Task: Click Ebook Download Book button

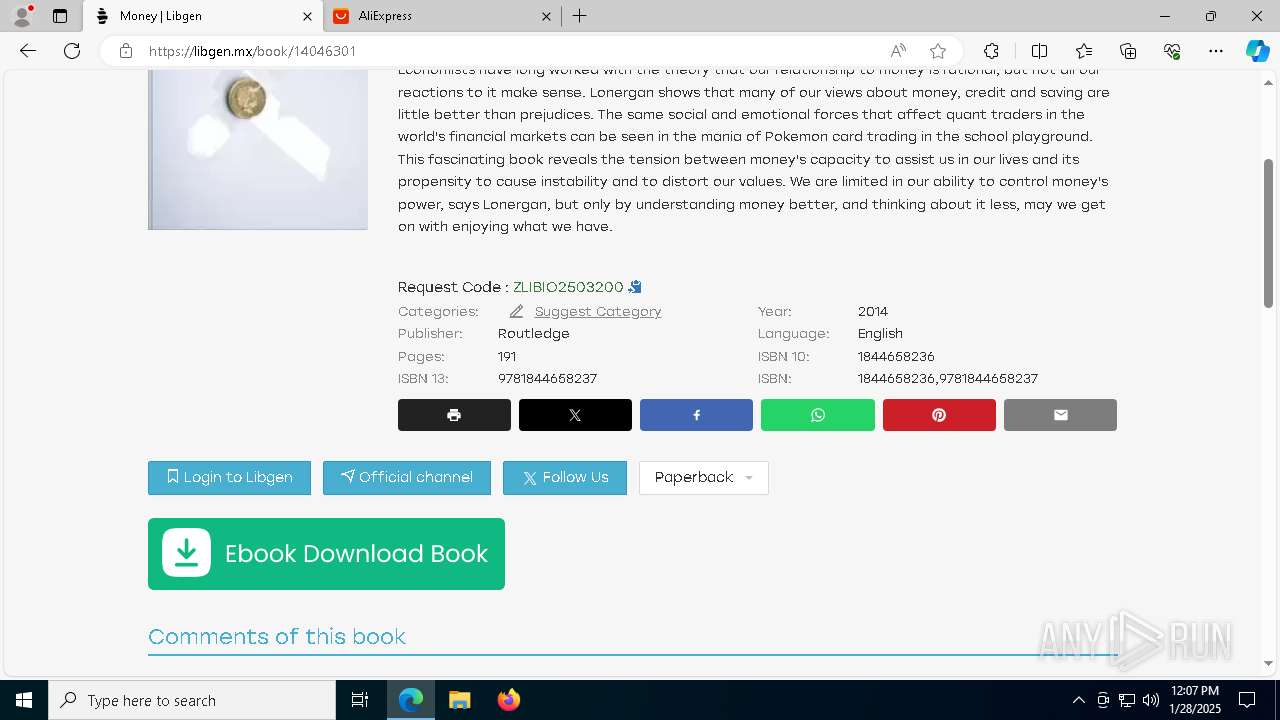Action: tap(326, 554)
